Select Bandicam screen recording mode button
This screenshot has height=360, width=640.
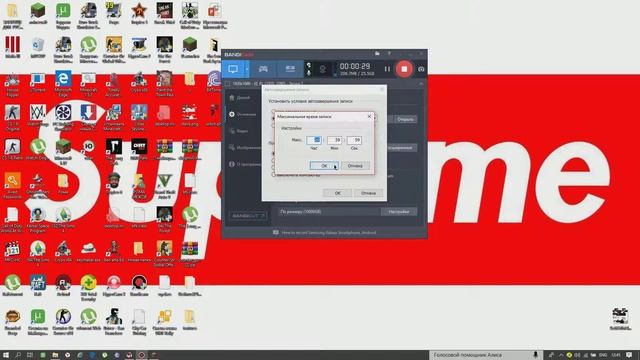233,69
